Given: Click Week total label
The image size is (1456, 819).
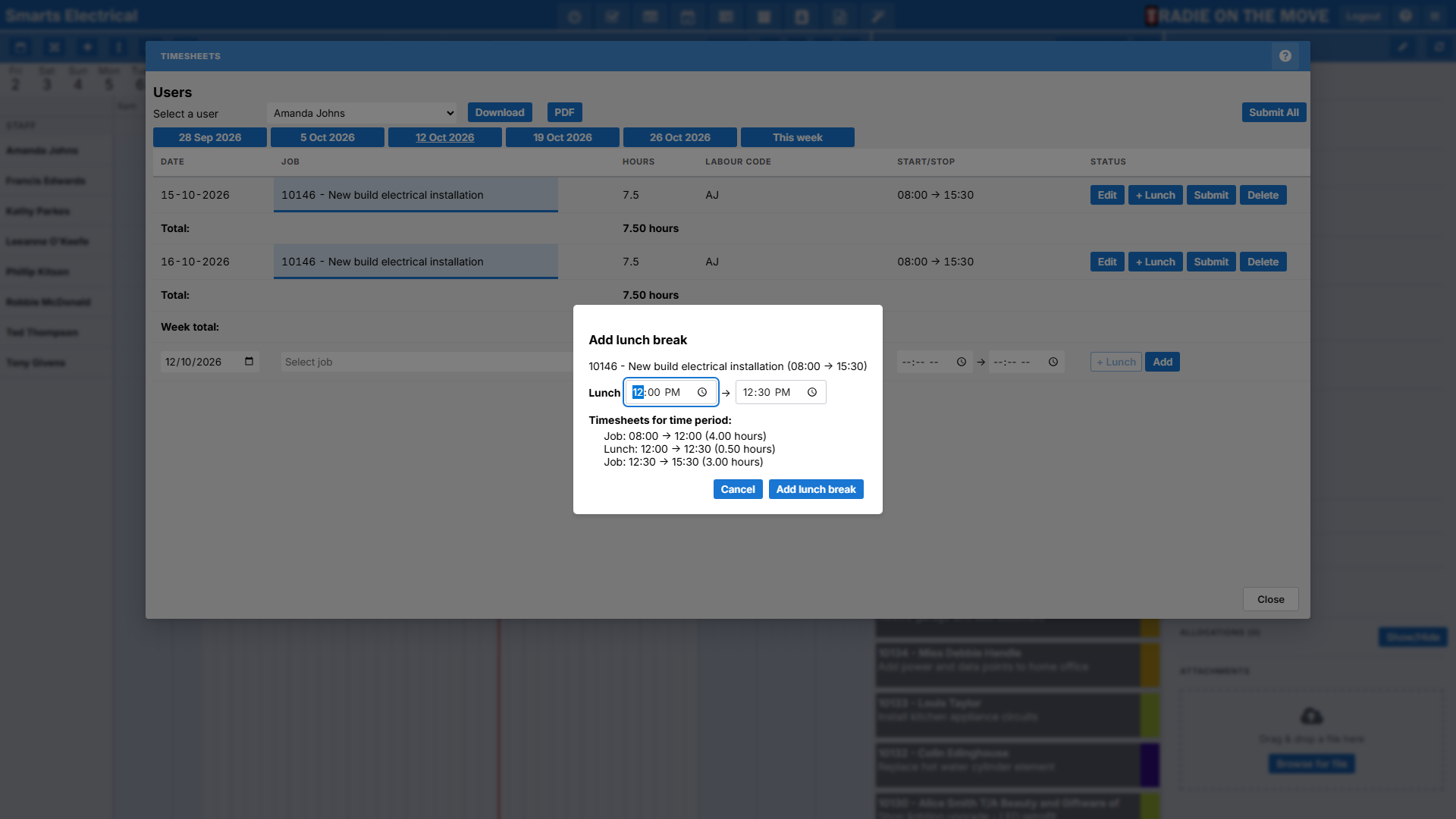Looking at the screenshot, I should coord(190,327).
